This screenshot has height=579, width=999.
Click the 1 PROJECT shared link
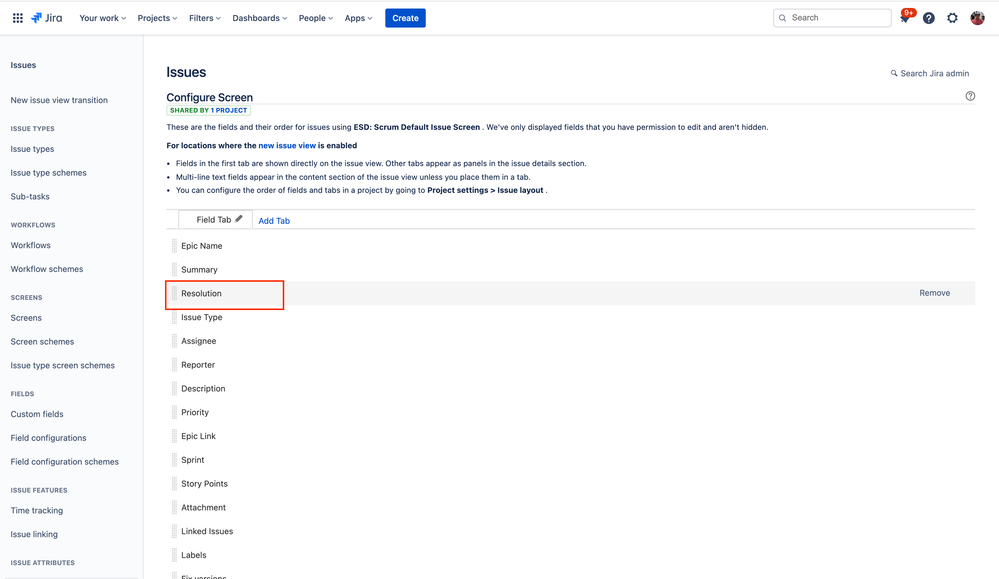(229, 110)
